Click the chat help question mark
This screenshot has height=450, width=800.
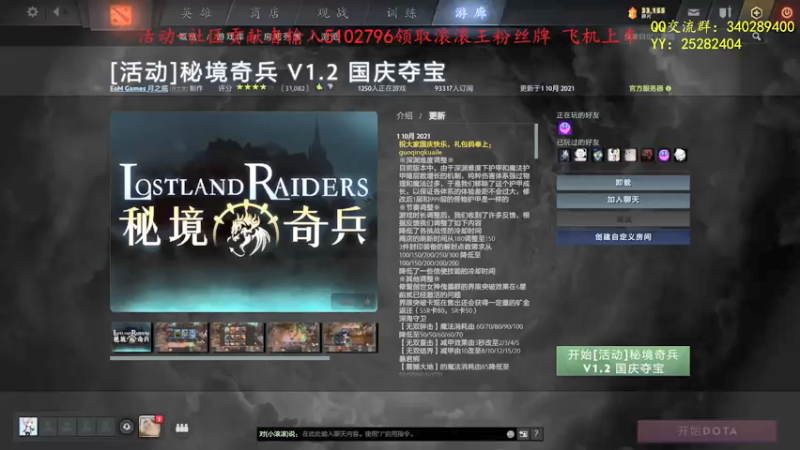[536, 434]
